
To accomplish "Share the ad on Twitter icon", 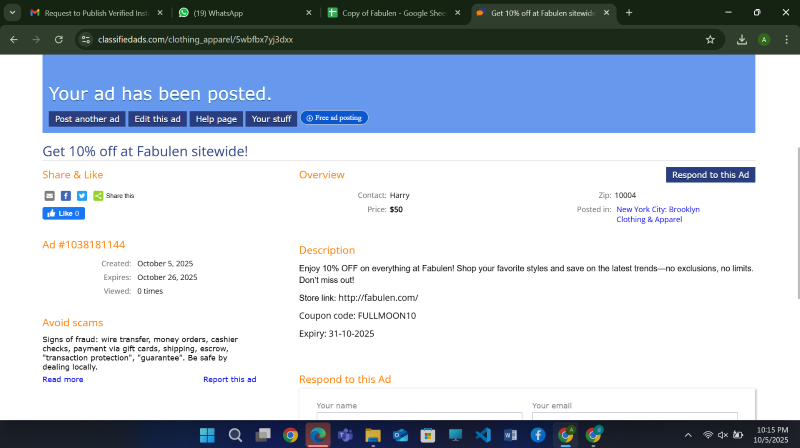I will [82, 196].
